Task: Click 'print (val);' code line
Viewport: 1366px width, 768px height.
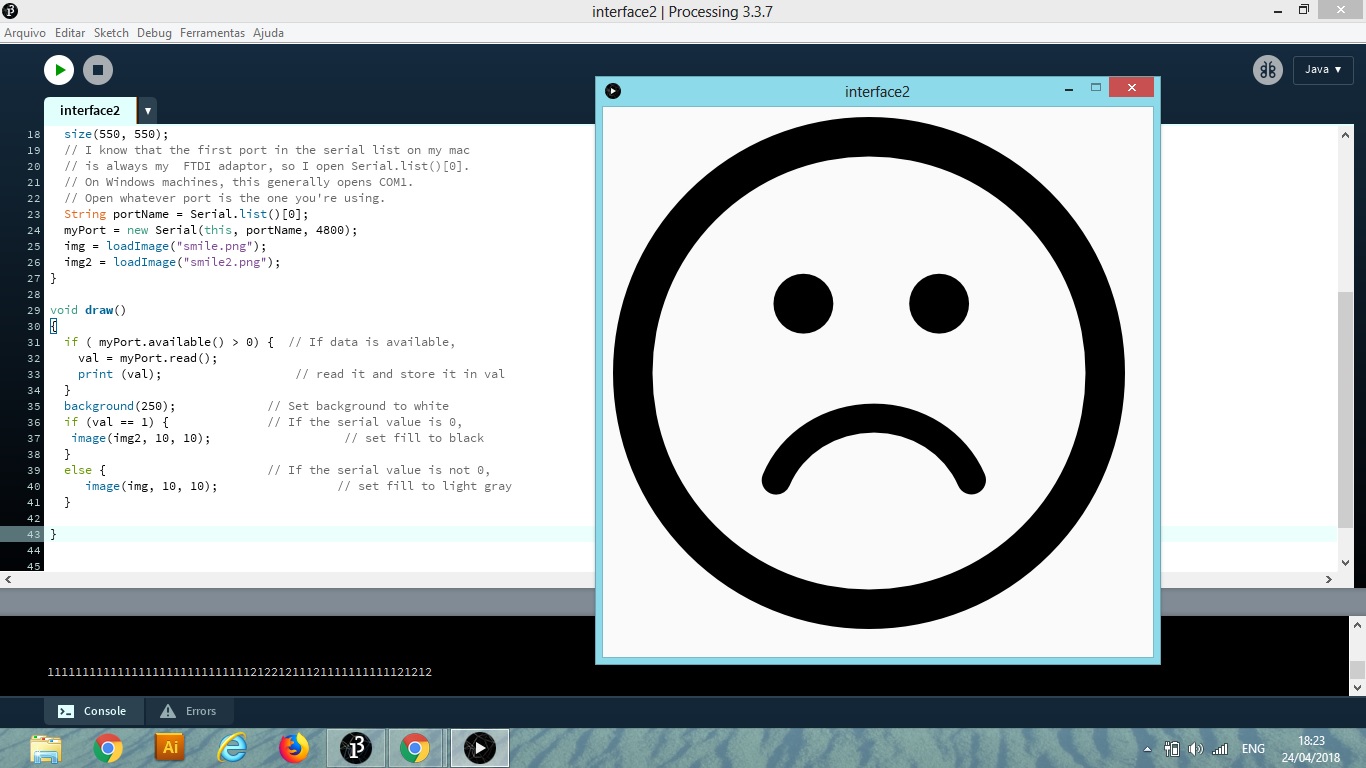Action: tap(119, 374)
